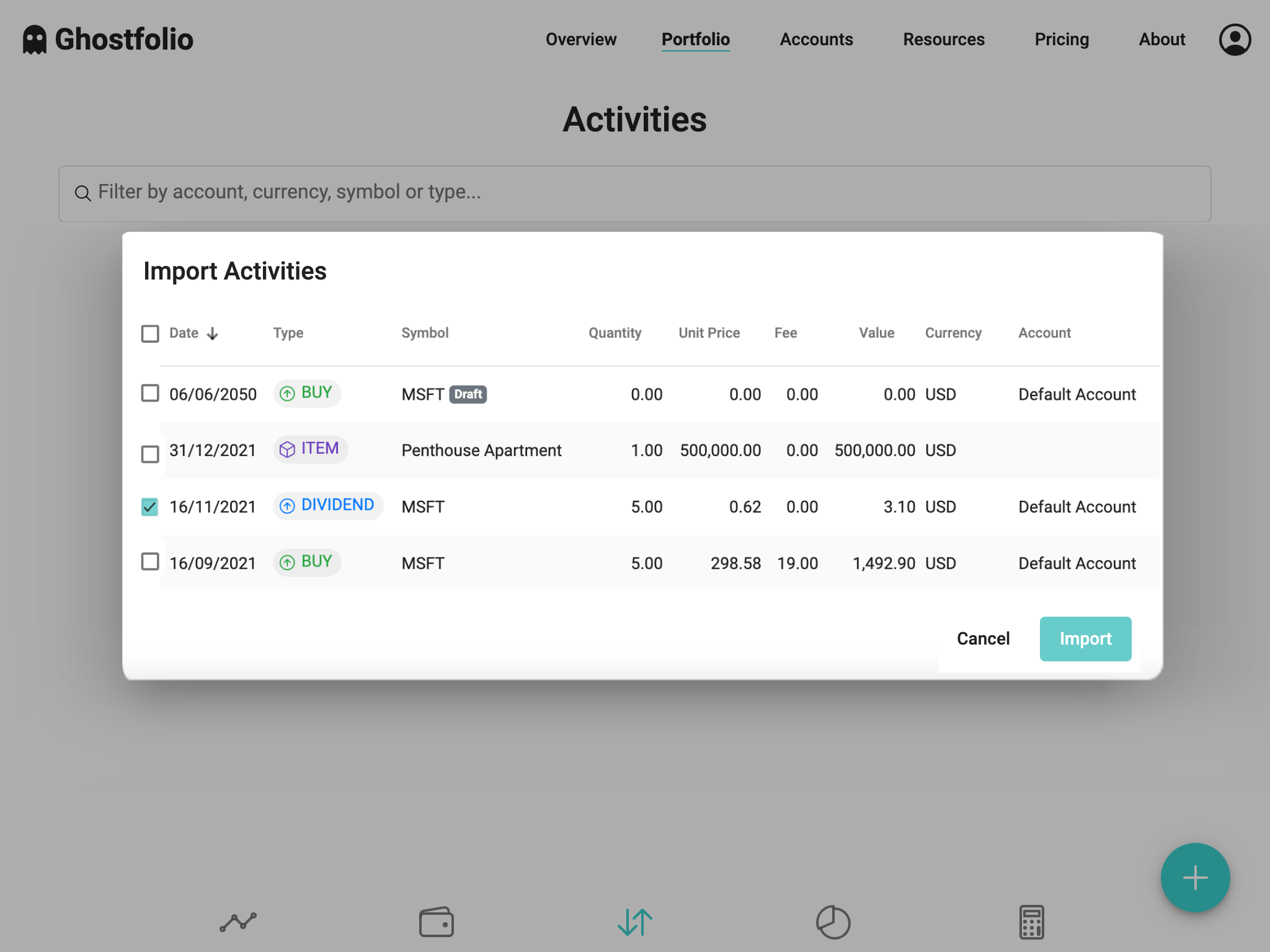Open the user profile icon
Image resolution: width=1270 pixels, height=952 pixels.
point(1235,39)
